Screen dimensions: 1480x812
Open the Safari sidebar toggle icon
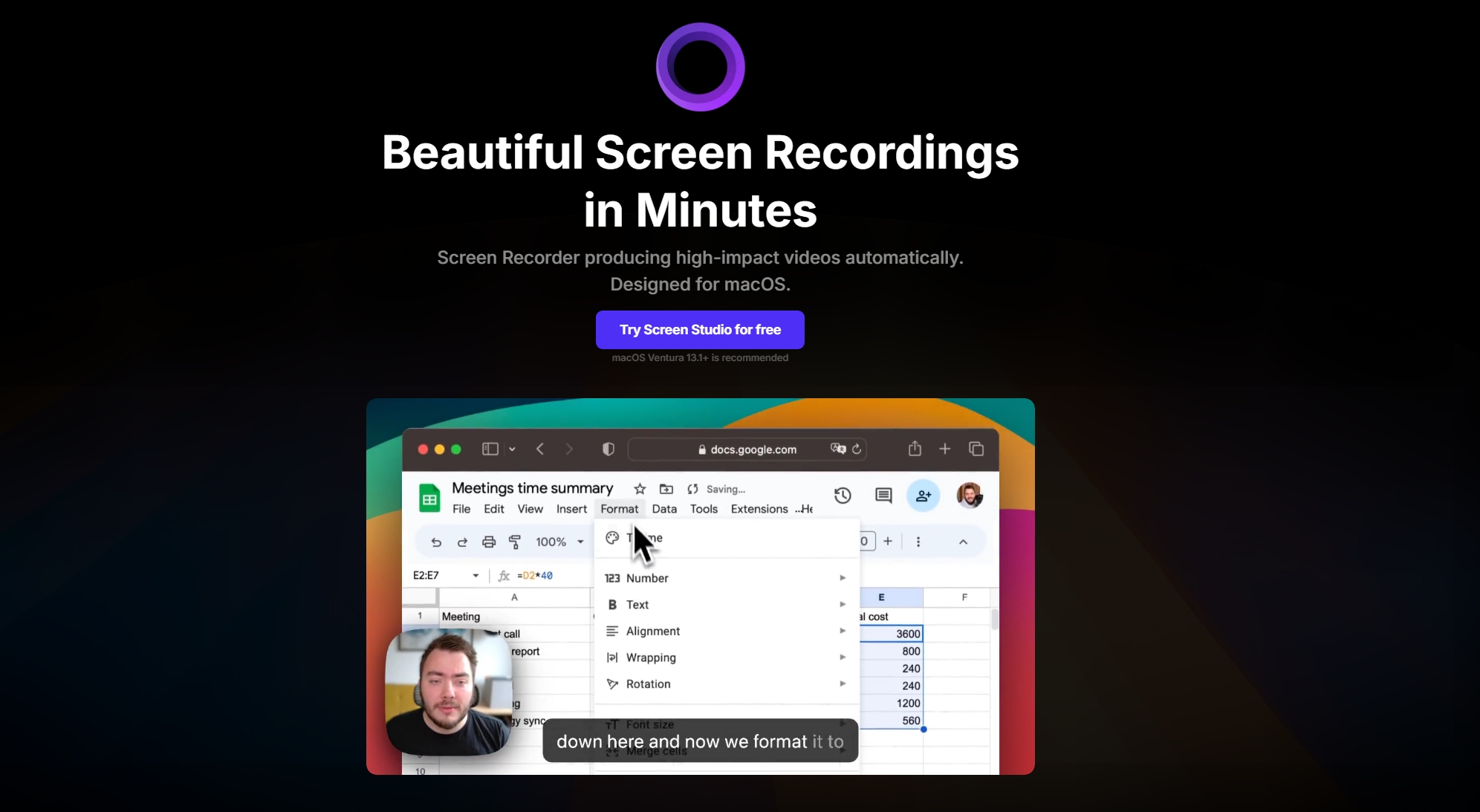pyautogui.click(x=490, y=449)
